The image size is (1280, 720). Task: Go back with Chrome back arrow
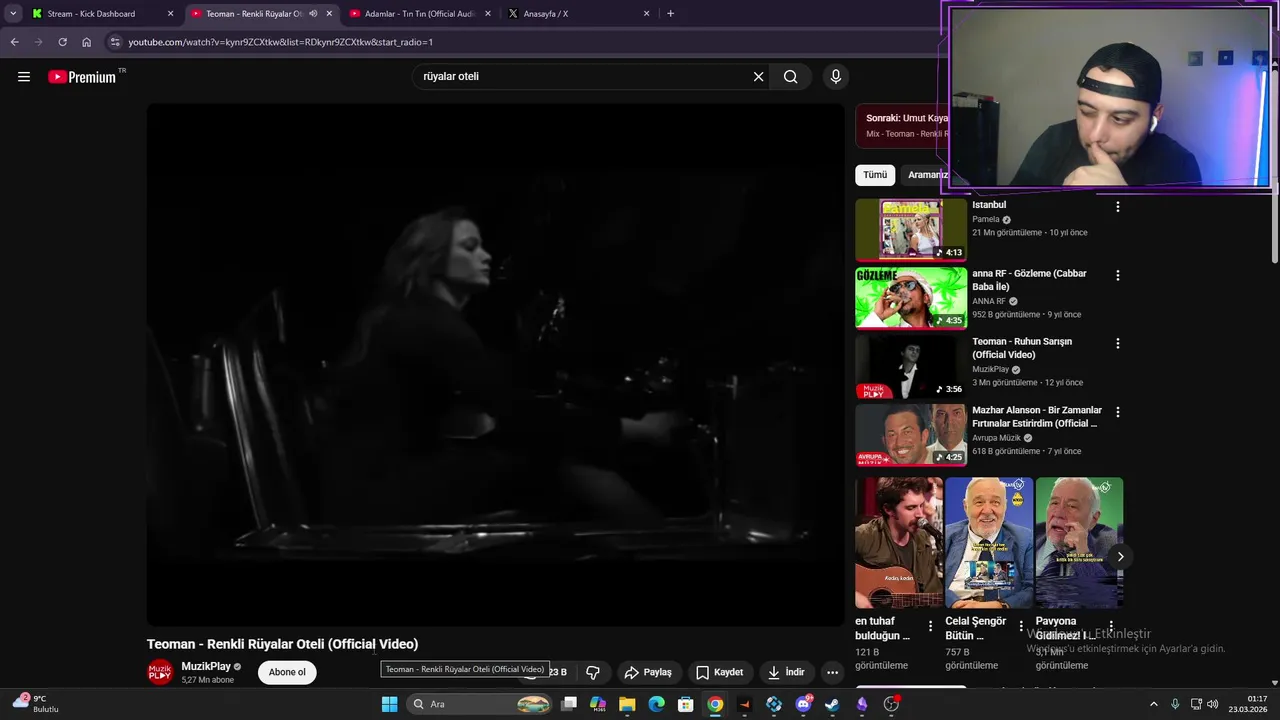click(x=14, y=42)
